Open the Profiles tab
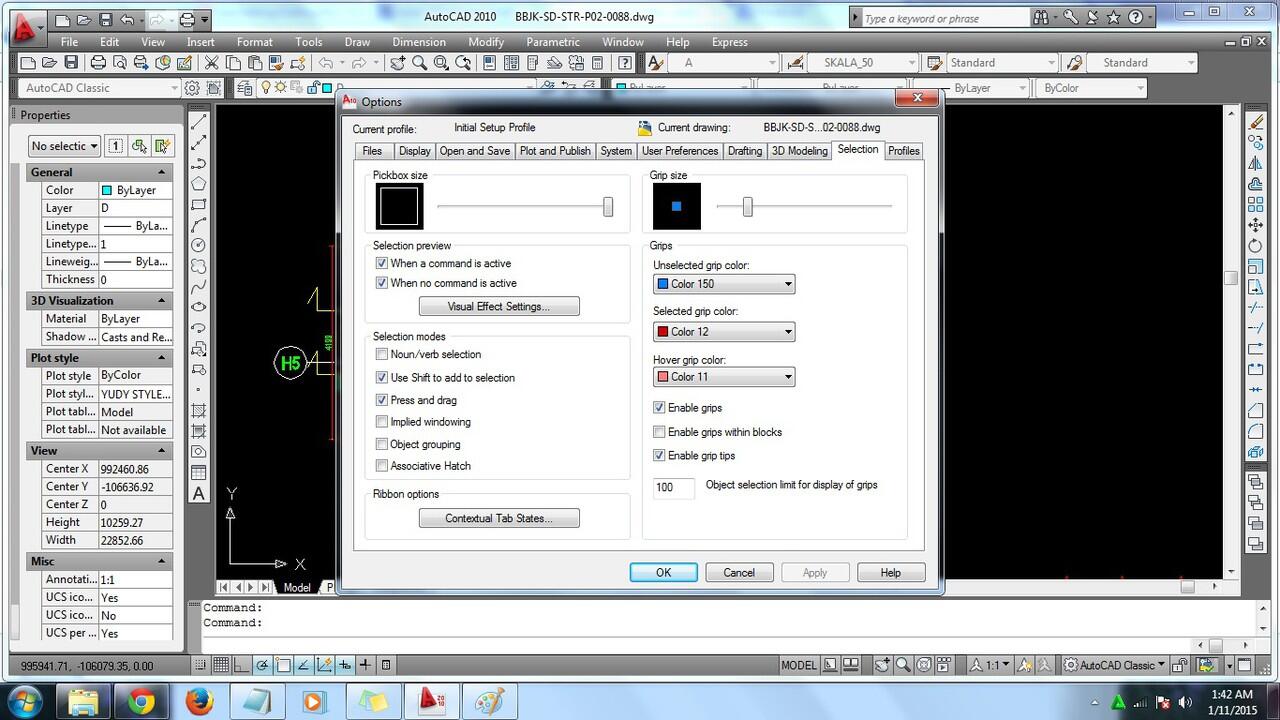Image resolution: width=1280 pixels, height=720 pixels. 903,151
